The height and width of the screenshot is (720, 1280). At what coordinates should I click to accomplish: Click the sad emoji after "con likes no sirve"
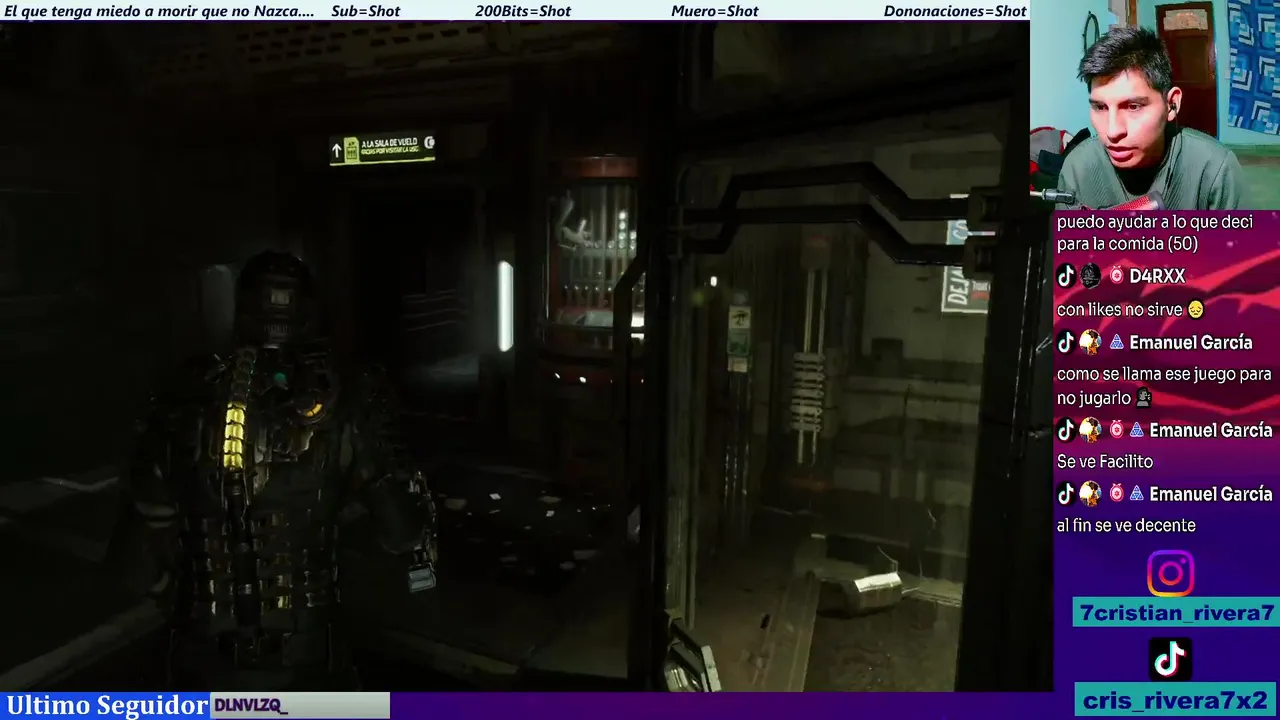pyautogui.click(x=1195, y=310)
